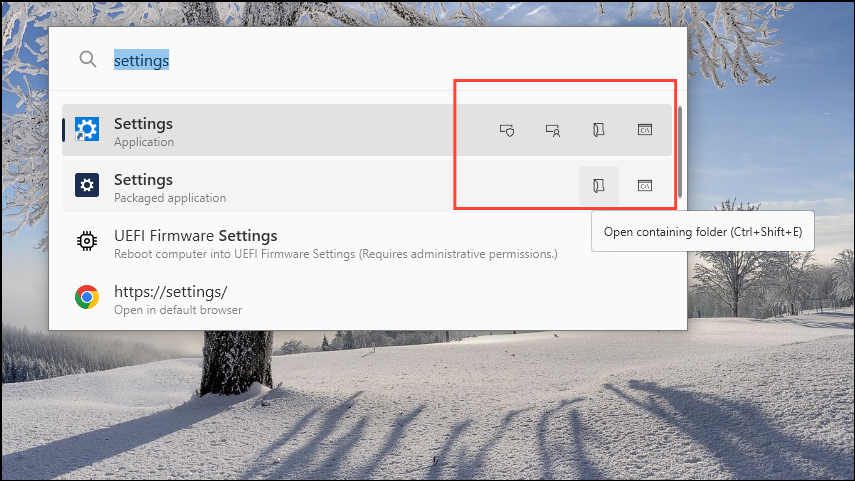The height and width of the screenshot is (481, 855).
Task: Select the 'UEFI Firmware Settings' result title
Action: (x=195, y=236)
